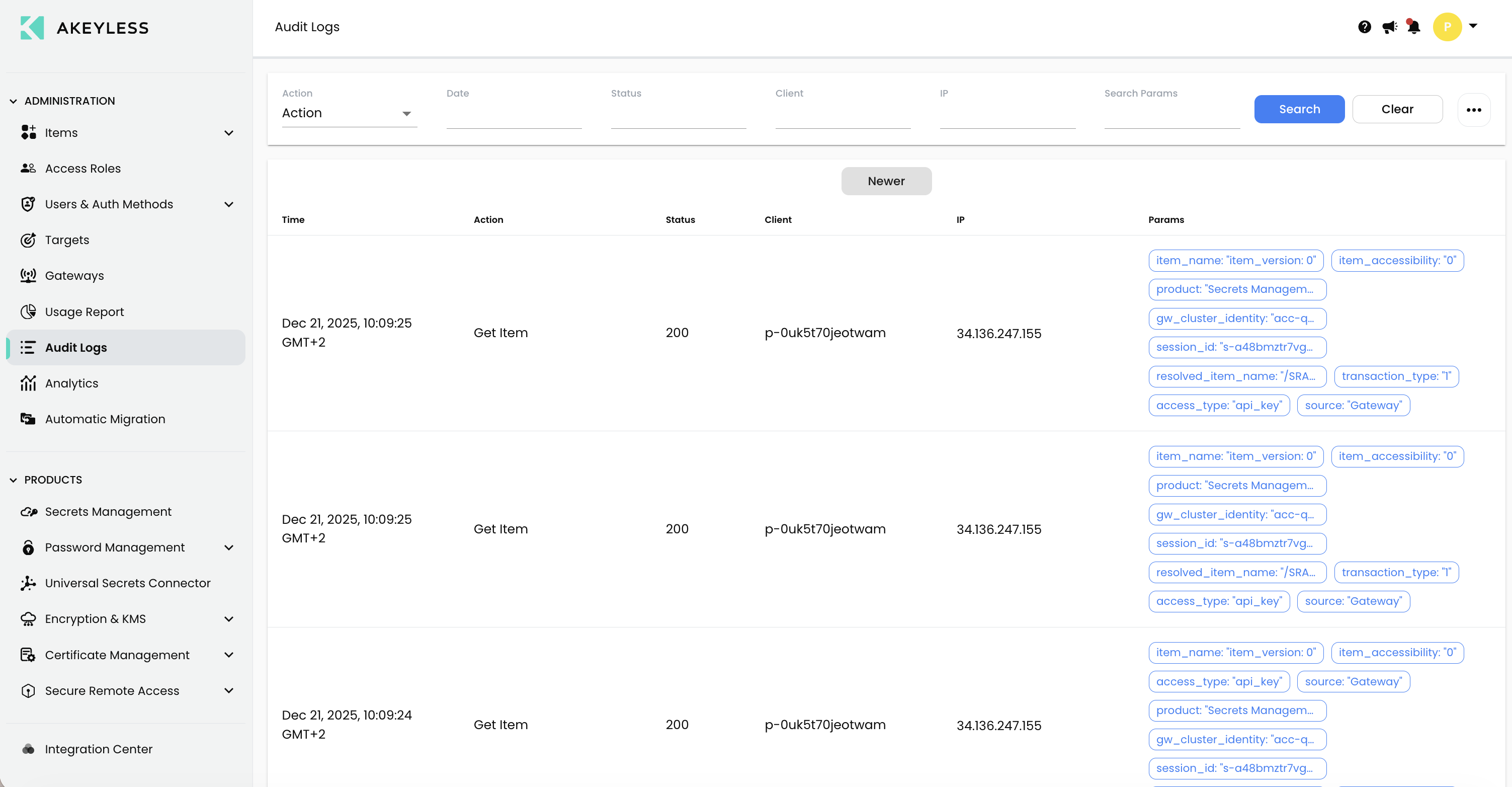Collapse the ADMINISTRATION section
This screenshot has width=1512, height=787.
(14, 101)
